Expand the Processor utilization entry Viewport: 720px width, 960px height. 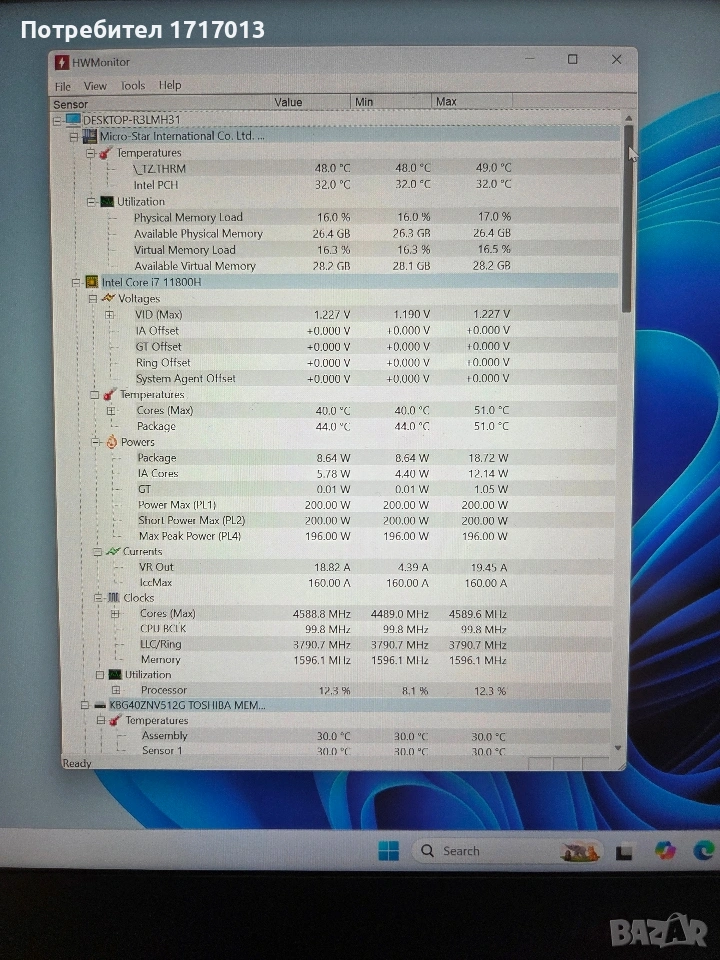[x=116, y=691]
